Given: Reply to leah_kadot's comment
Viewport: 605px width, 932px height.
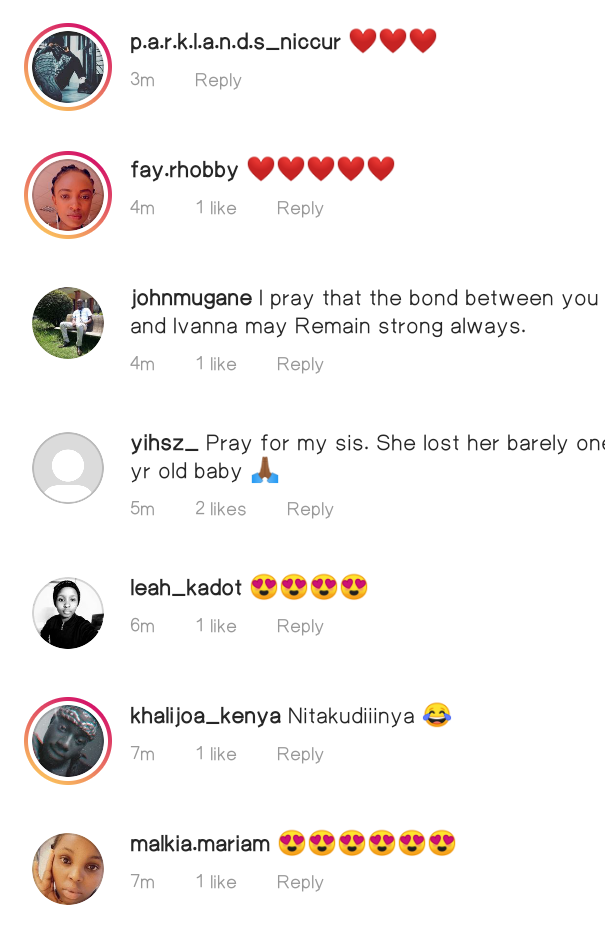Looking at the screenshot, I should pos(300,626).
